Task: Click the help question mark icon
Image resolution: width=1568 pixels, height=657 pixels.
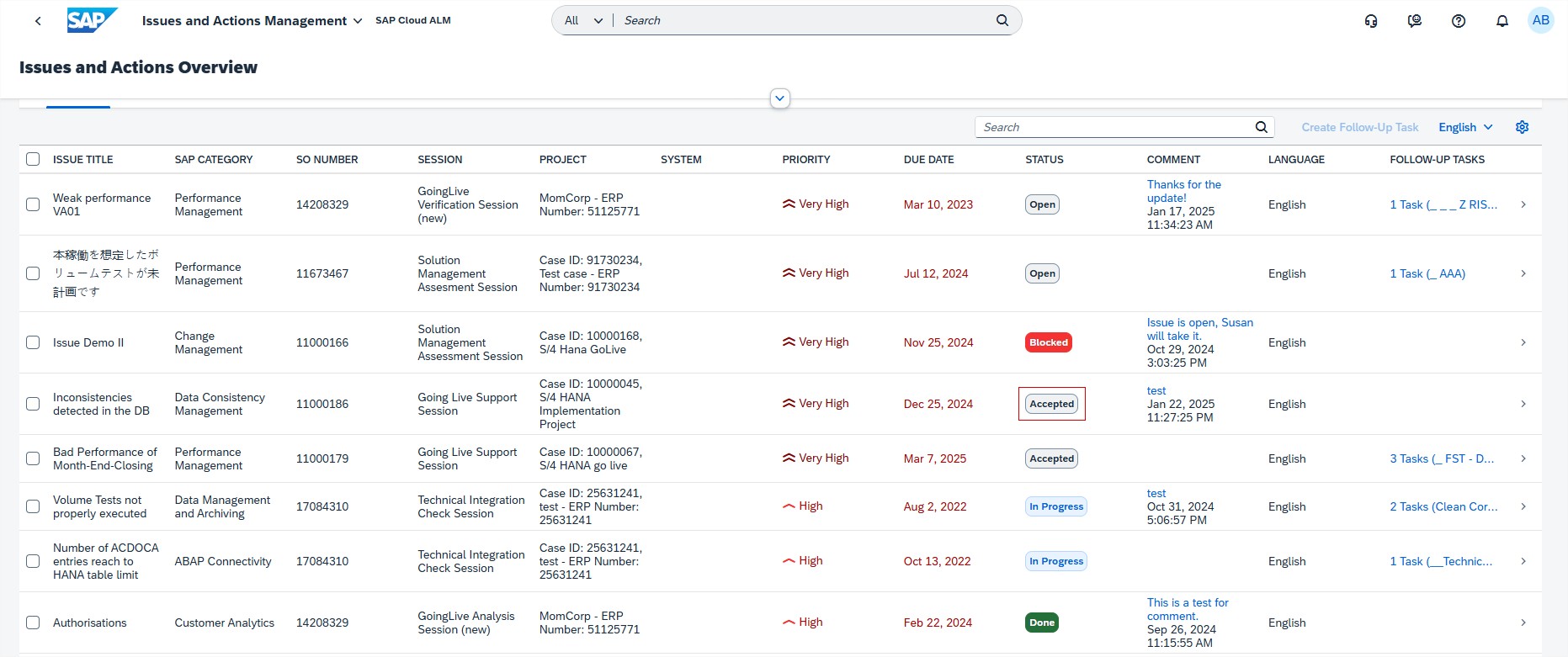Action: [x=1459, y=21]
